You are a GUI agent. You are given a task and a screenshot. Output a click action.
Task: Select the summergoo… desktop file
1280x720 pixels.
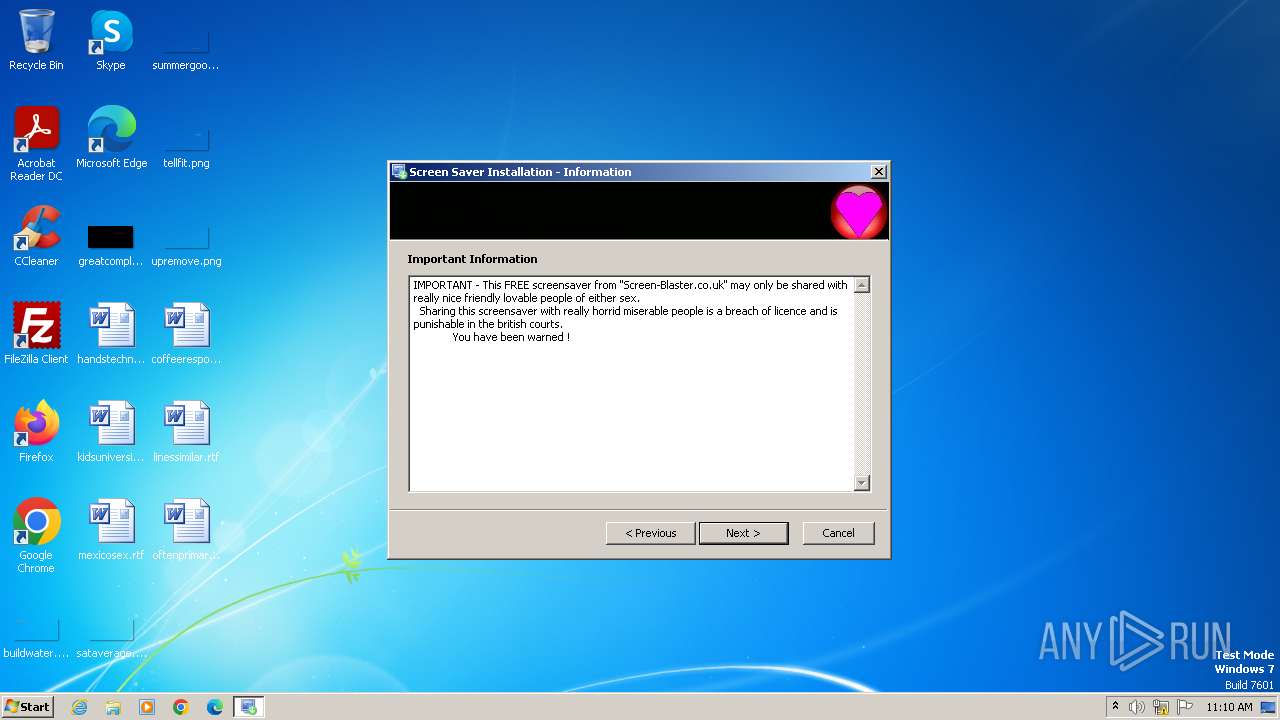(x=186, y=49)
